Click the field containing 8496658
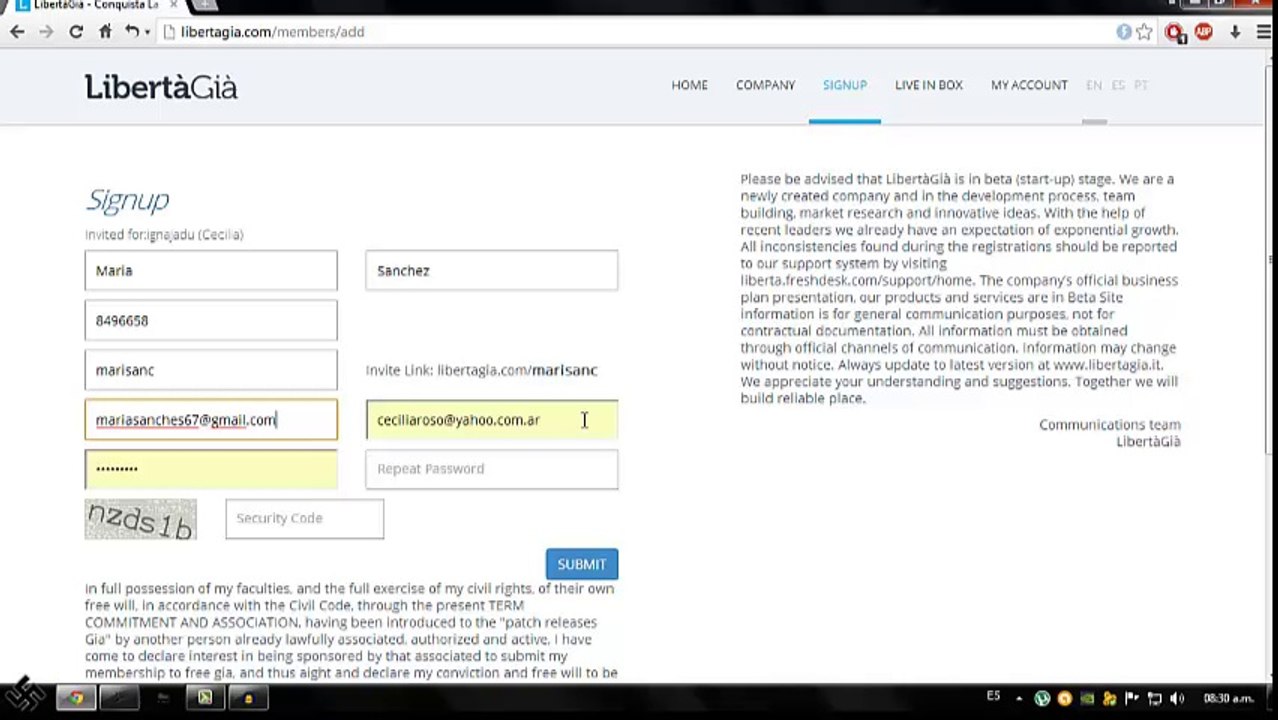Viewport: 1278px width, 720px height. (x=211, y=320)
